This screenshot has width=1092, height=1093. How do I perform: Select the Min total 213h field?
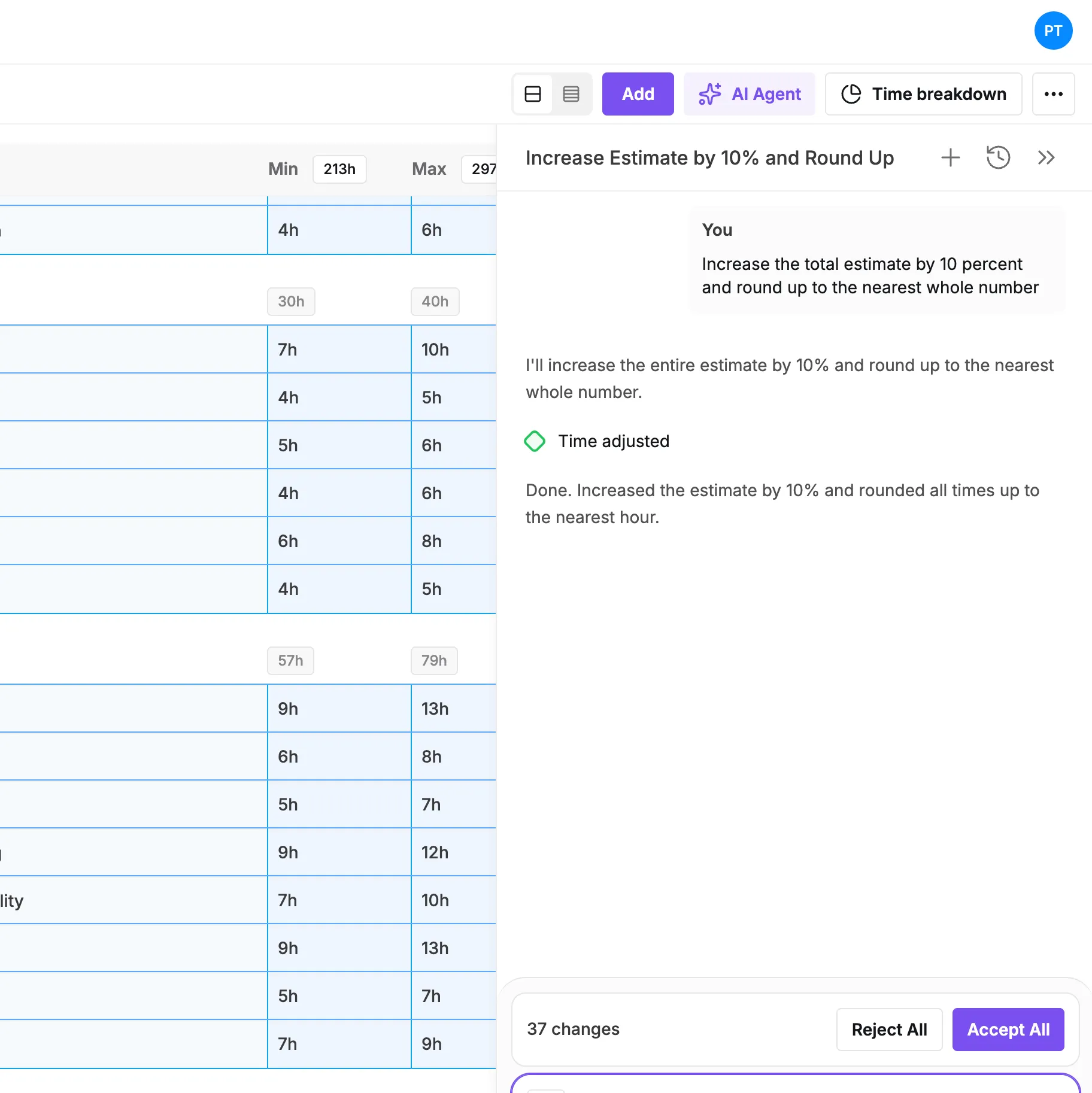pos(339,169)
